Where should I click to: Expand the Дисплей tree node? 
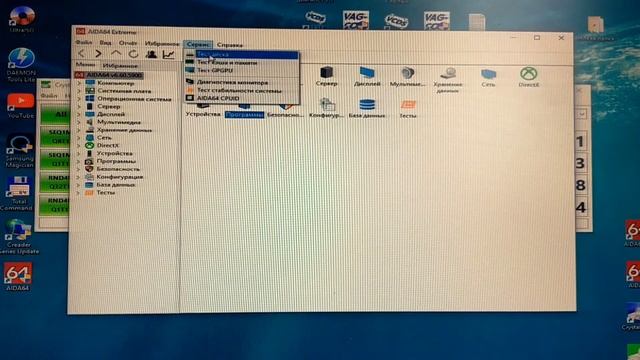point(79,114)
